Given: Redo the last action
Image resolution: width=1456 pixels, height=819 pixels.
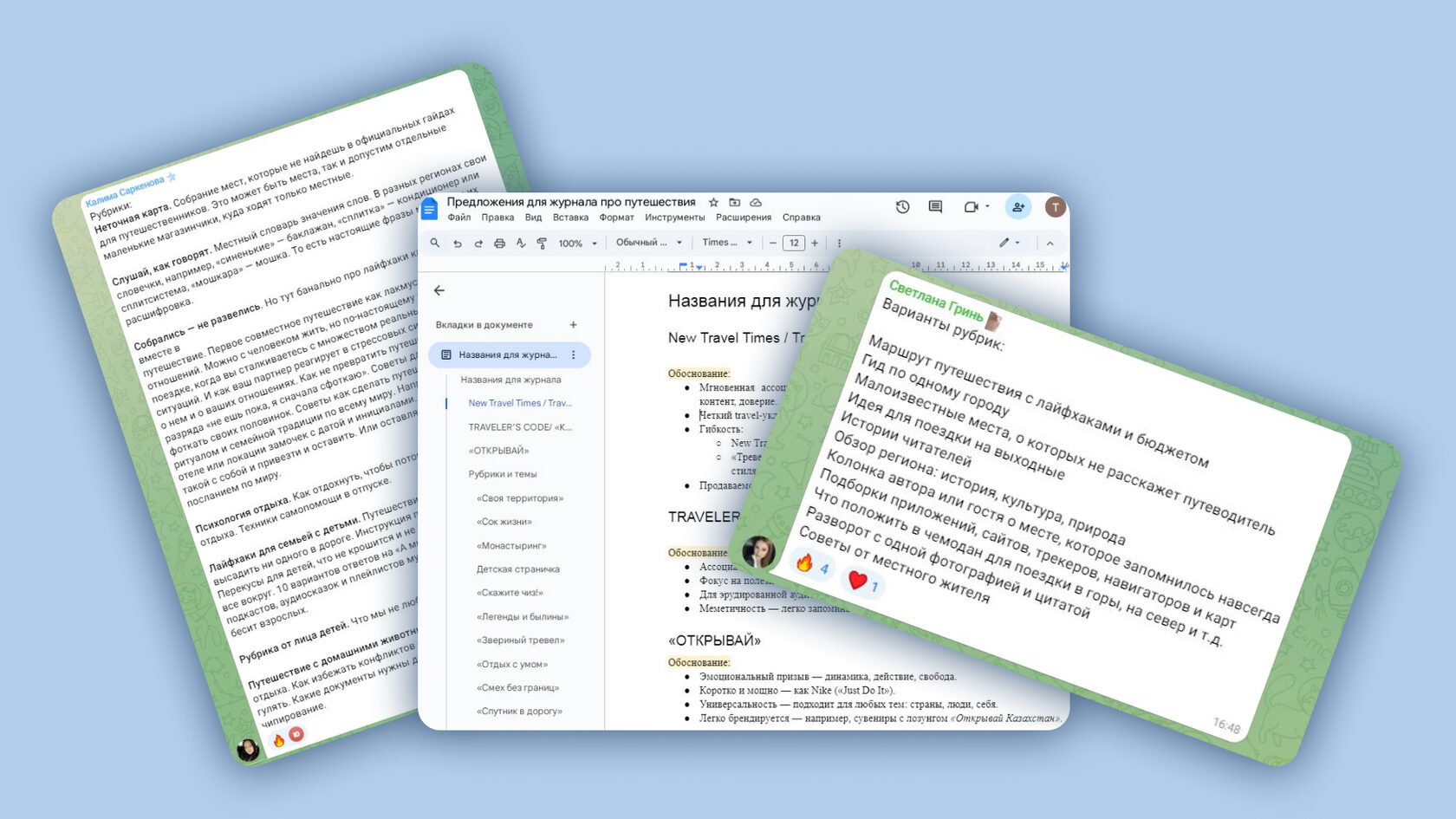Looking at the screenshot, I should (478, 244).
